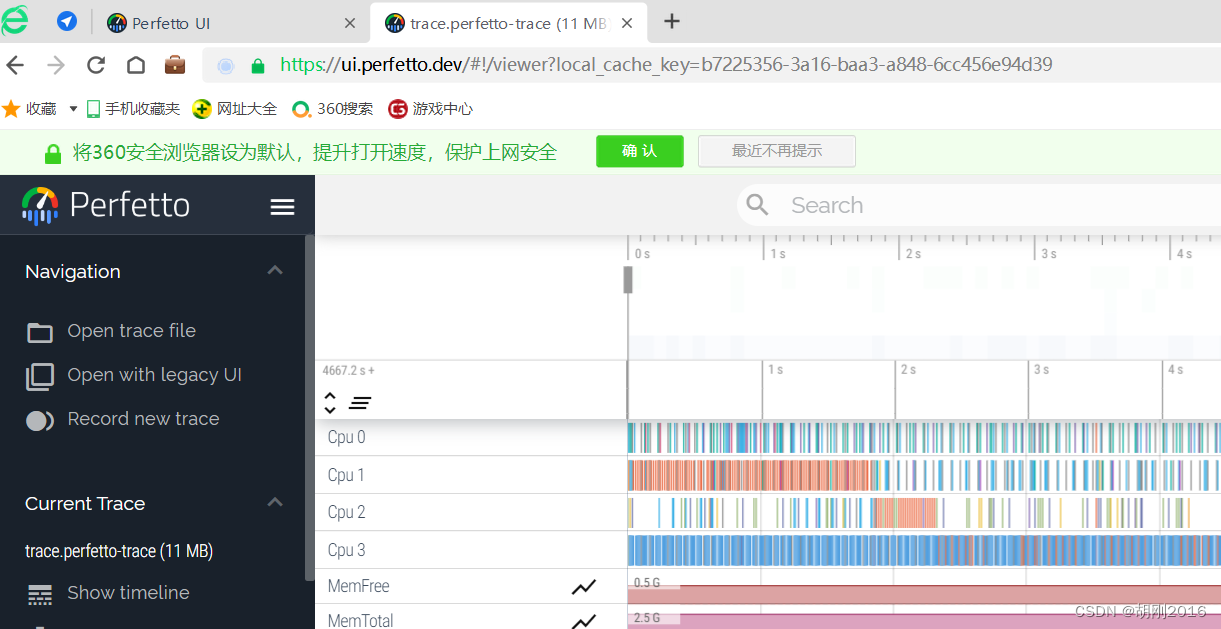Image resolution: width=1221 pixels, height=629 pixels.
Task: Click the overview timeline handle
Action: click(x=628, y=280)
